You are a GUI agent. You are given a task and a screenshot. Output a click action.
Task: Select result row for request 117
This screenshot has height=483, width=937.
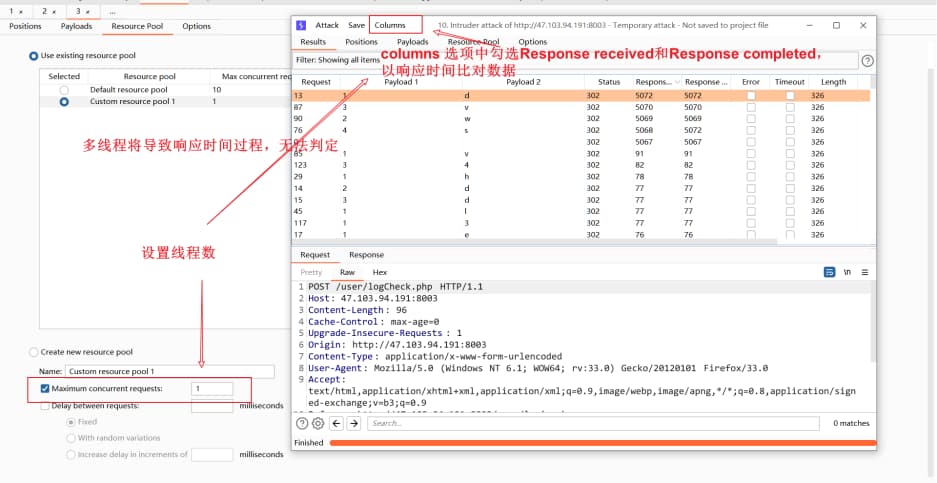pos(581,223)
